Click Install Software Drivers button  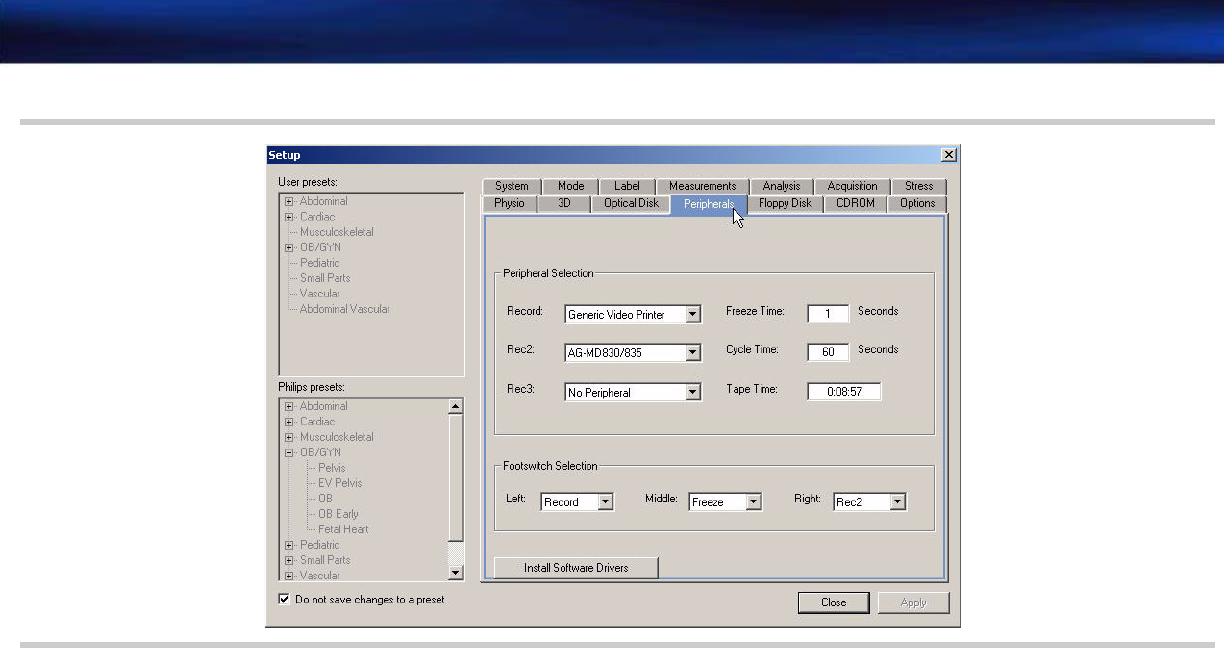(576, 568)
